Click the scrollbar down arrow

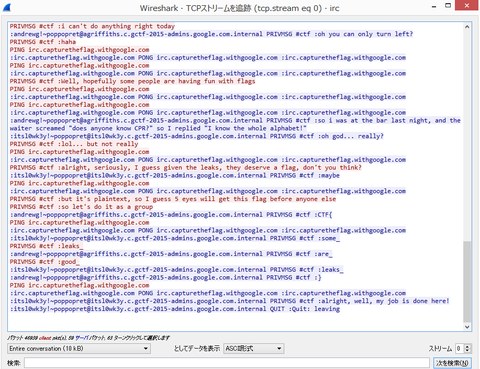[467, 327]
